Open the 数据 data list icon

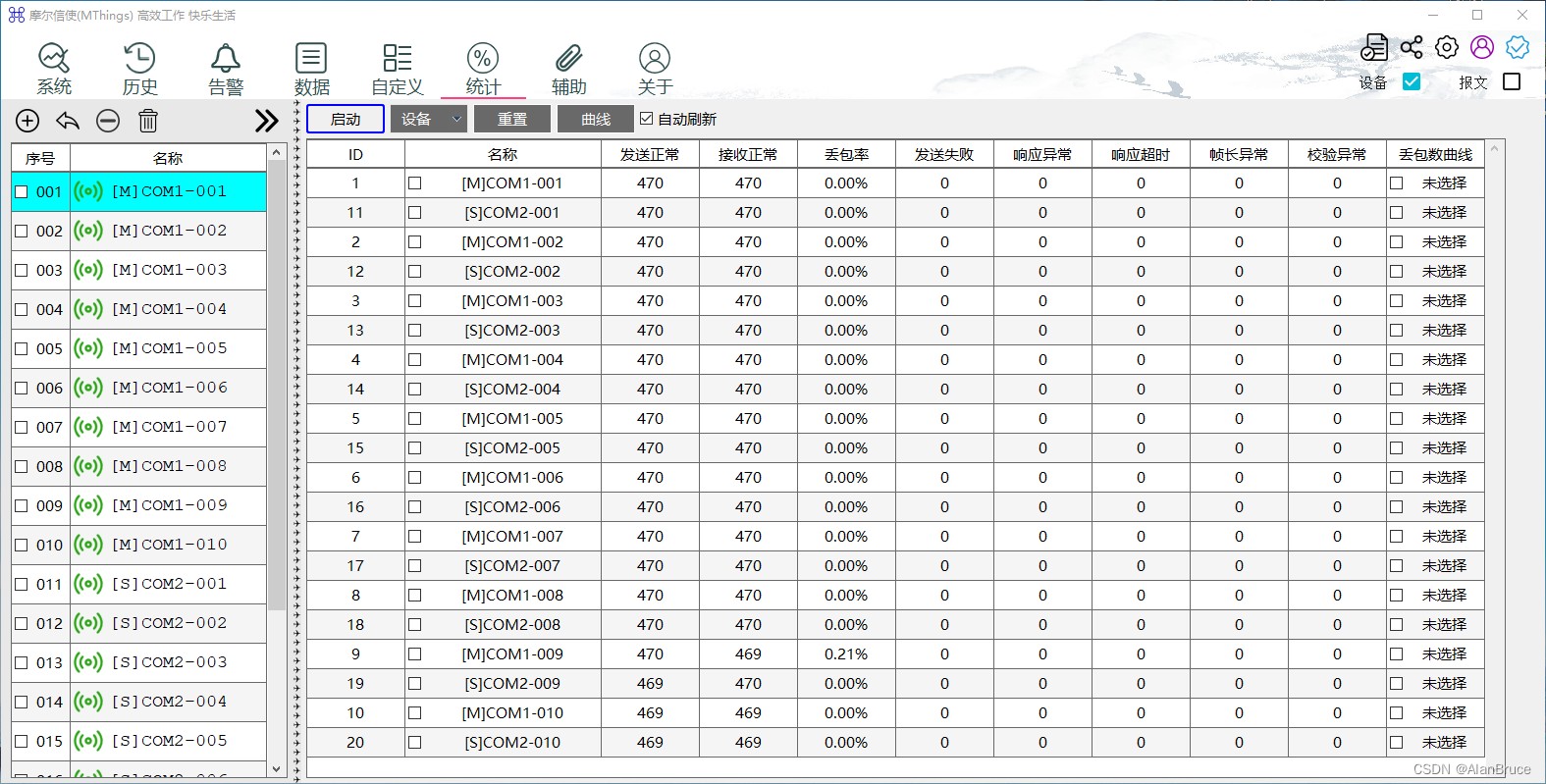click(311, 69)
